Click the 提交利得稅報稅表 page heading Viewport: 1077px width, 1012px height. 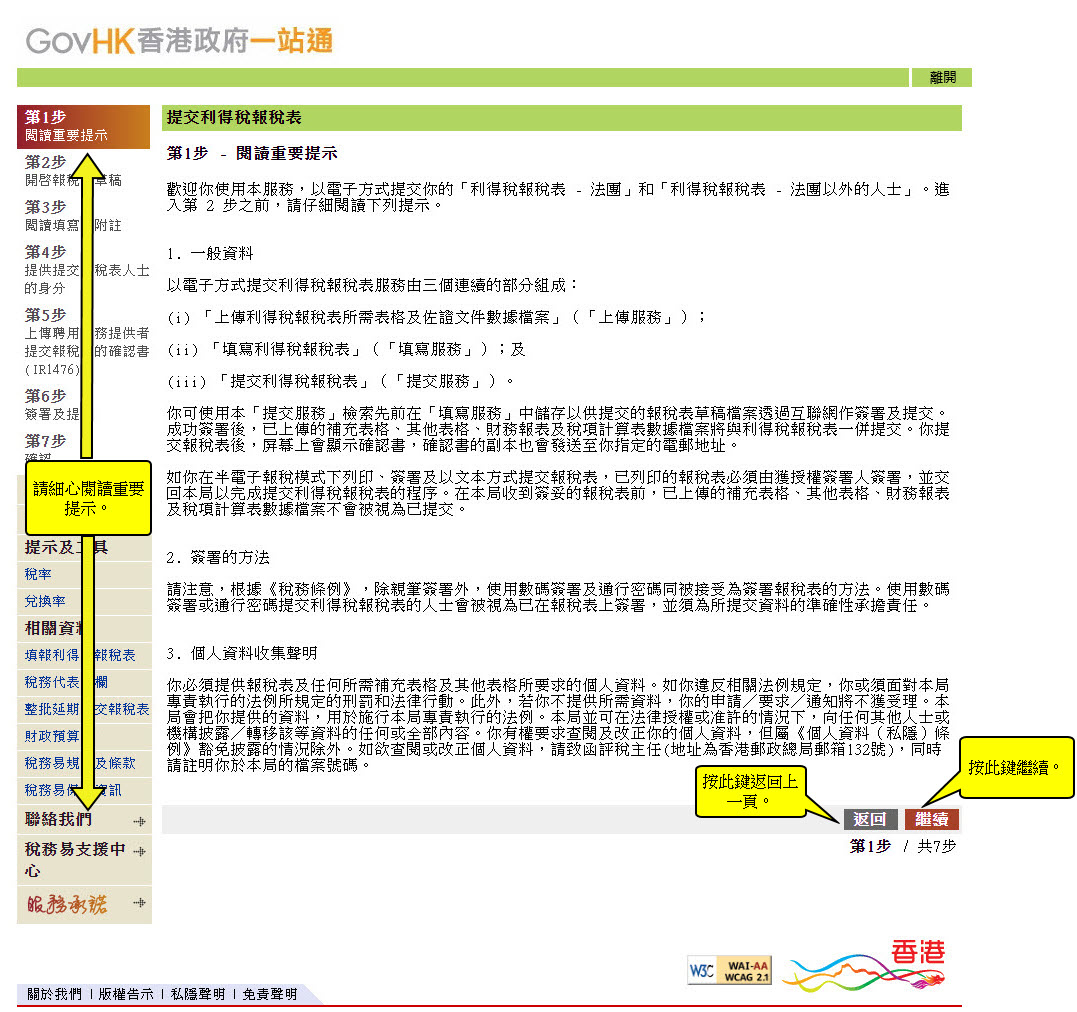(234, 117)
